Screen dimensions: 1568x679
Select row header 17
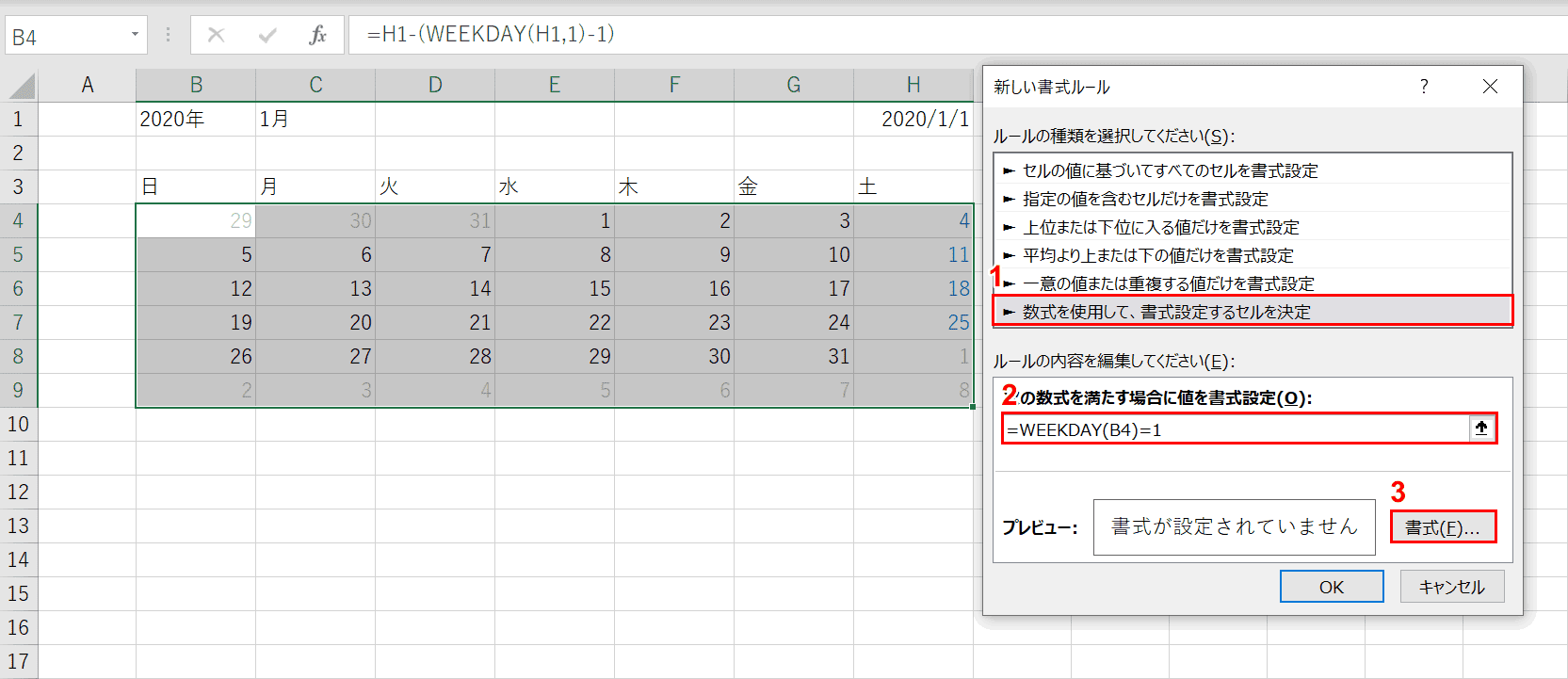coord(18,661)
